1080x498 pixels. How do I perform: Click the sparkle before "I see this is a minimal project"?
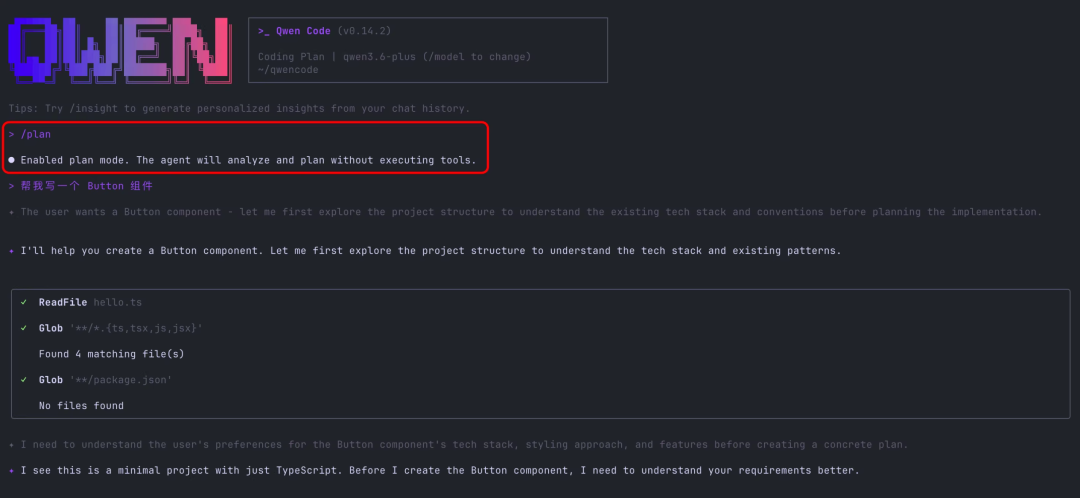click(x=11, y=471)
